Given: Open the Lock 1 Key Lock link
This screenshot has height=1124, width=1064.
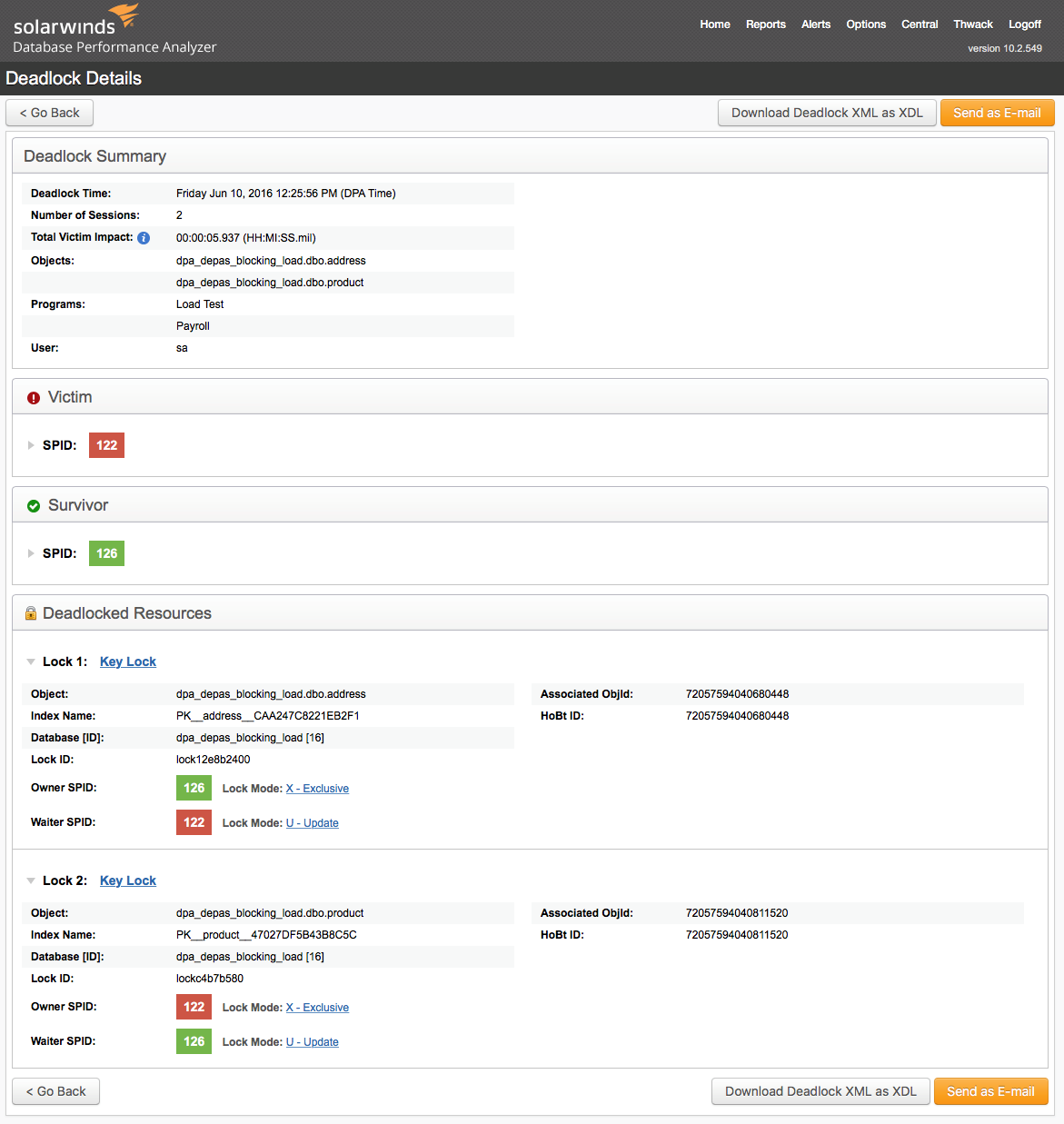Looking at the screenshot, I should point(128,661).
